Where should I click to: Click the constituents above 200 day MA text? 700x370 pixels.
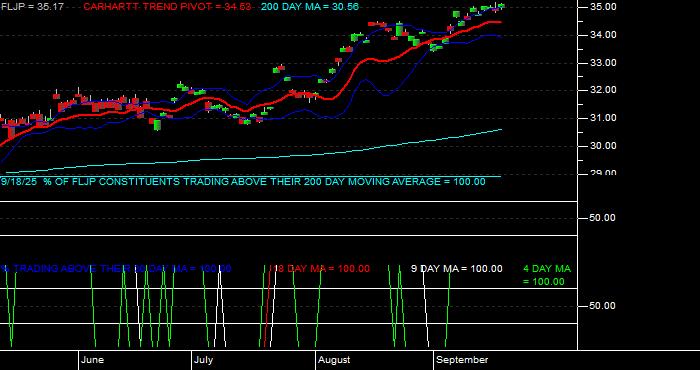click(243, 182)
